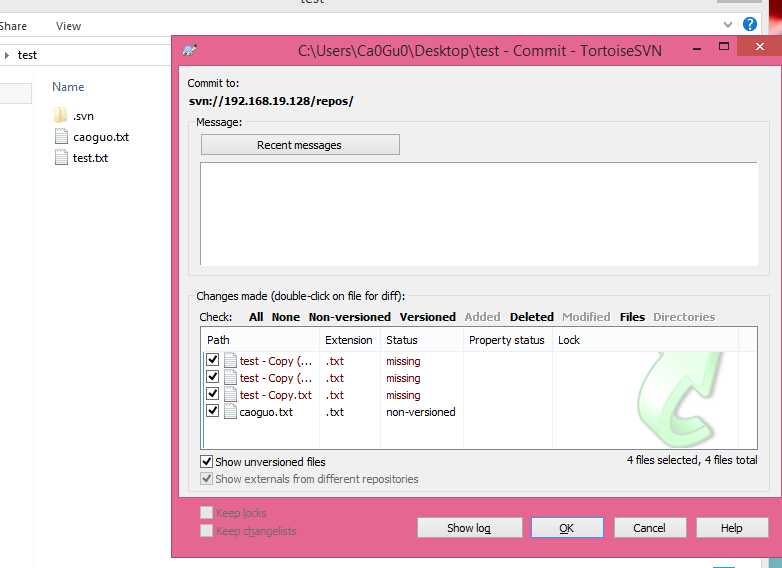
Task: Sort by the Status column header
Action: pyautogui.click(x=421, y=340)
